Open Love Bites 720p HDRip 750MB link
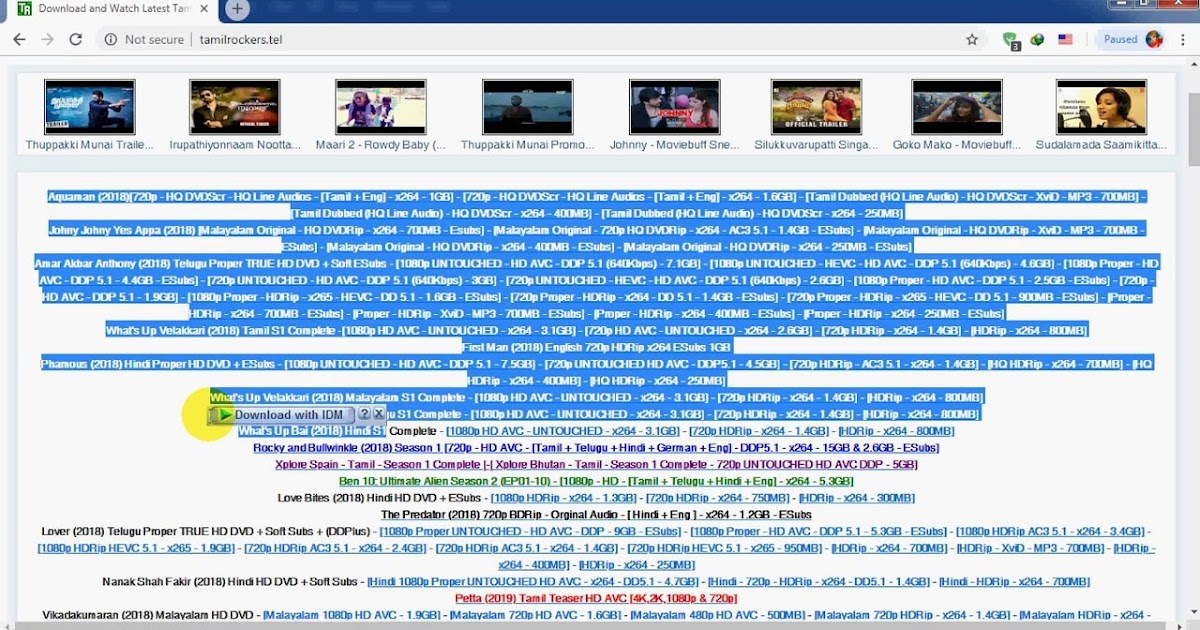Viewport: 1200px width, 630px height. tap(718, 498)
